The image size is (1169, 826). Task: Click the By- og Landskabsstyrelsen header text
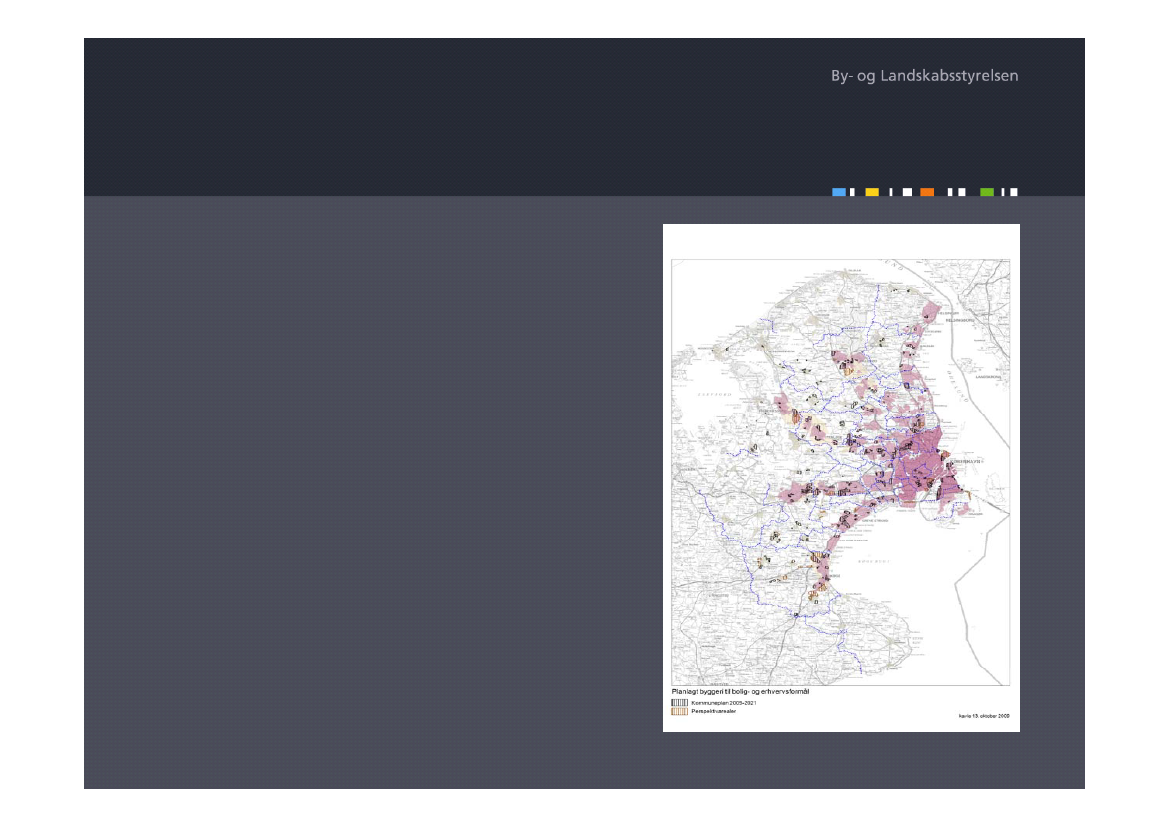point(924,75)
